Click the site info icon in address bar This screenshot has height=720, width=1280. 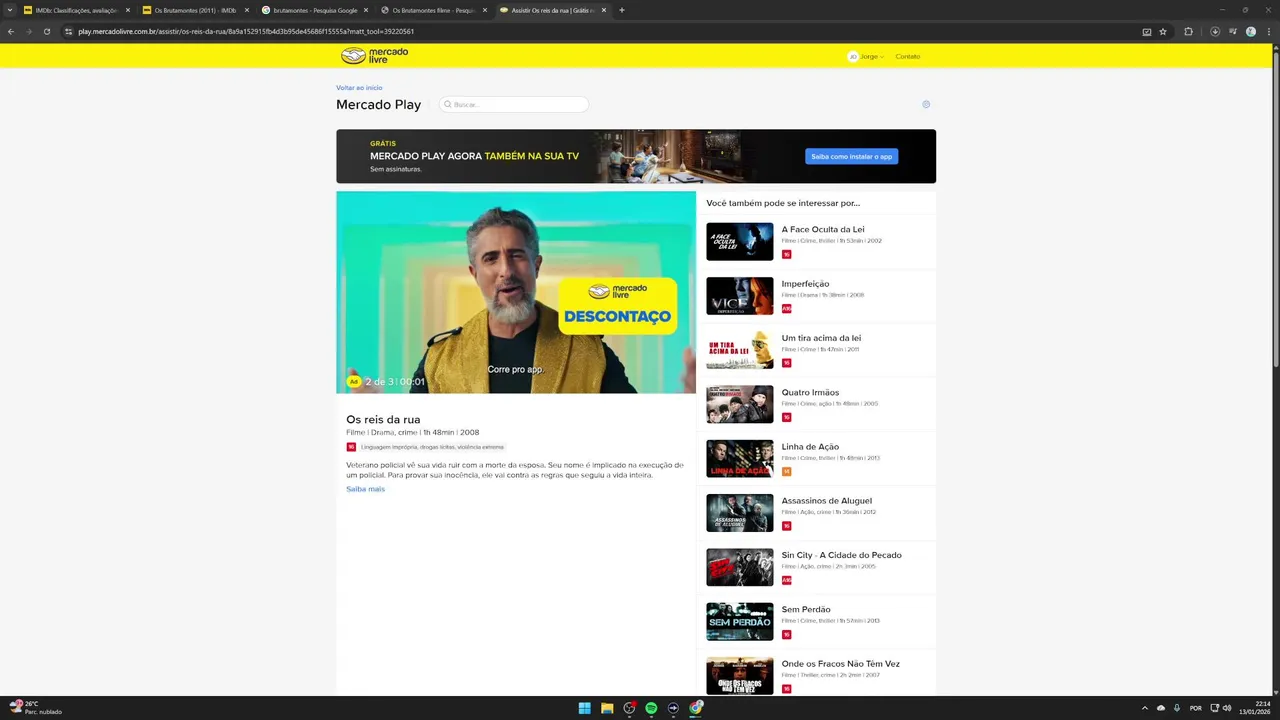(x=68, y=31)
